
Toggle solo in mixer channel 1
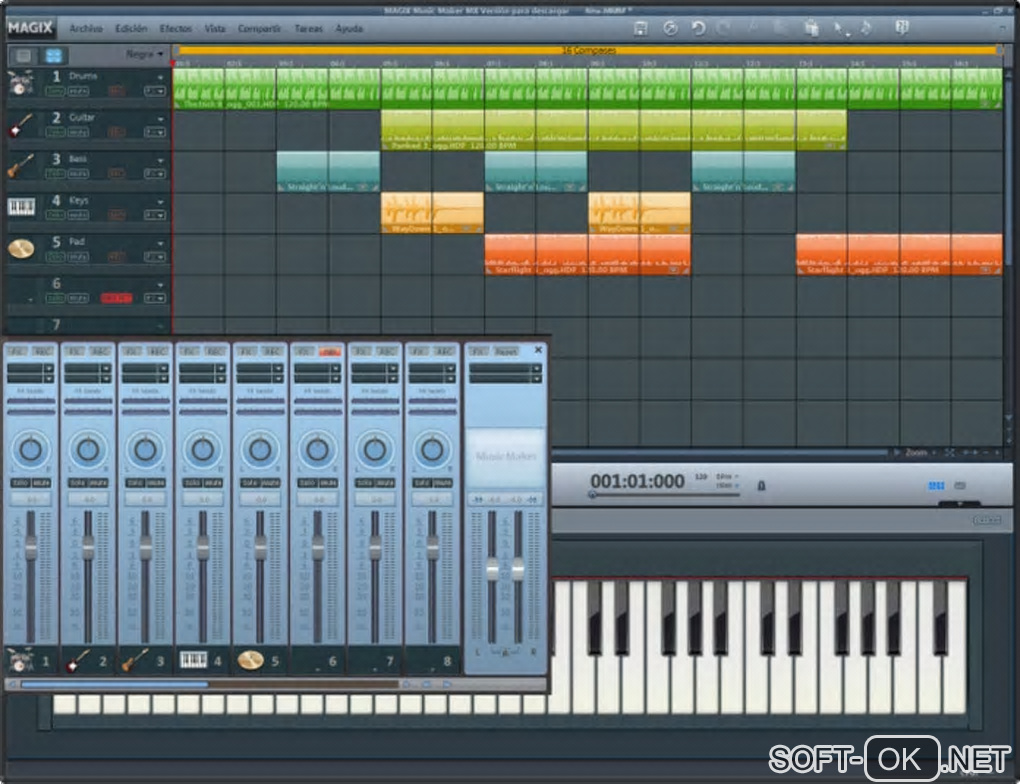point(20,483)
